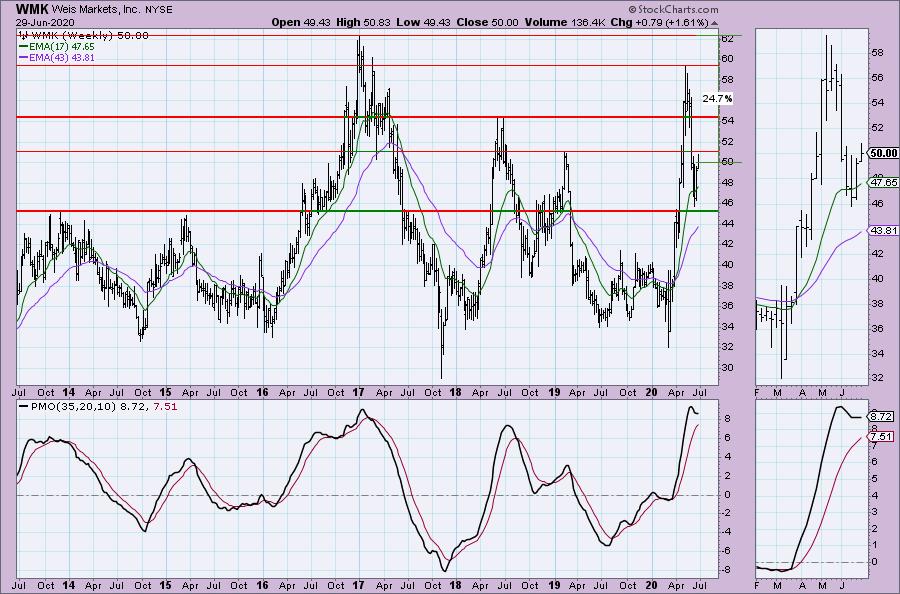The width and height of the screenshot is (900, 594).
Task: Click the 'Chg +0.79 (+1.61%)' value
Action: [660, 22]
